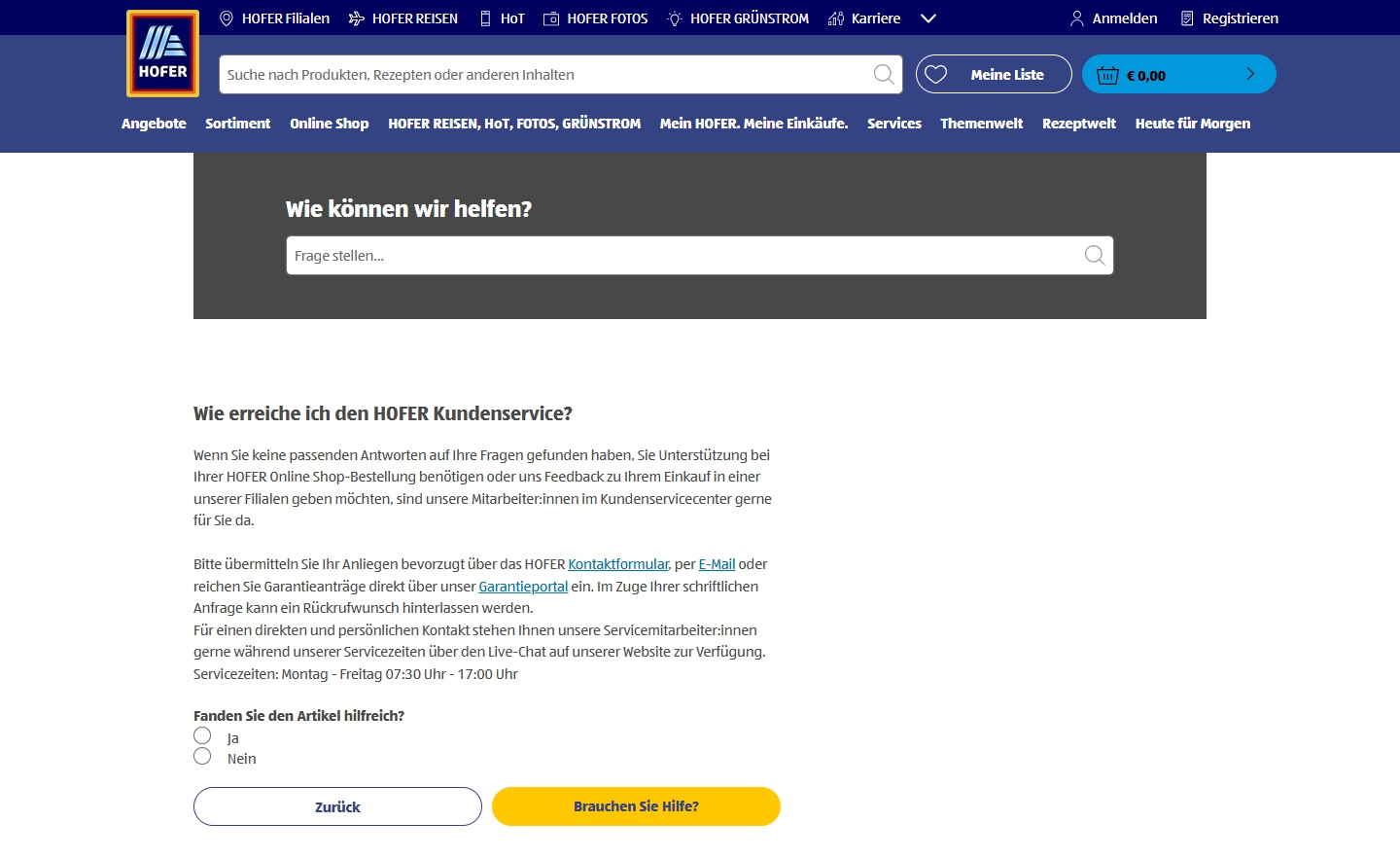This screenshot has height=858, width=1400.
Task: Open the E-Mail link
Action: (x=717, y=564)
